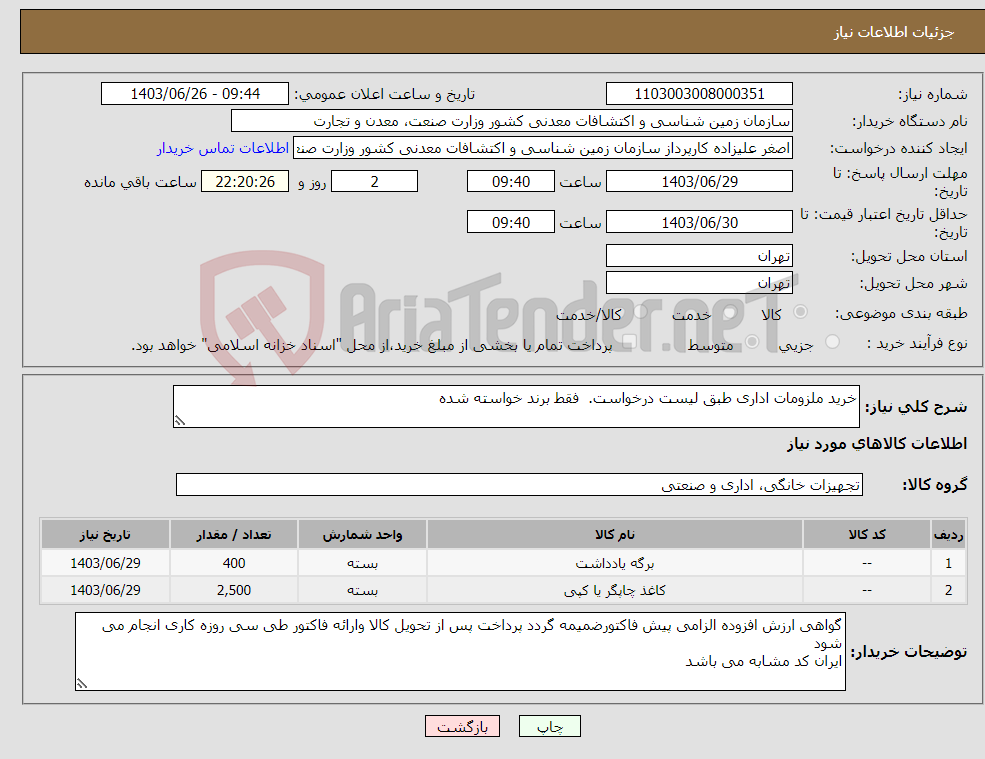Click the resize handle of buyer notes textarea
Image resolution: width=985 pixels, height=759 pixels.
[82, 684]
